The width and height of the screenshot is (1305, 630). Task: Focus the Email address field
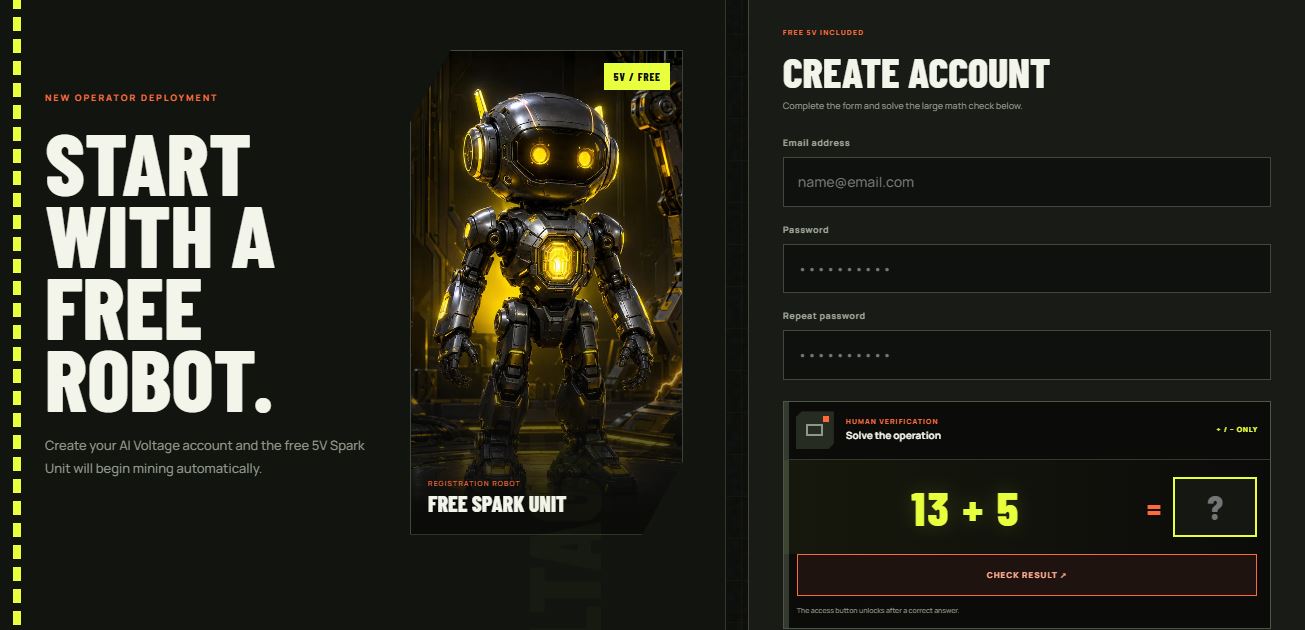click(1026, 182)
